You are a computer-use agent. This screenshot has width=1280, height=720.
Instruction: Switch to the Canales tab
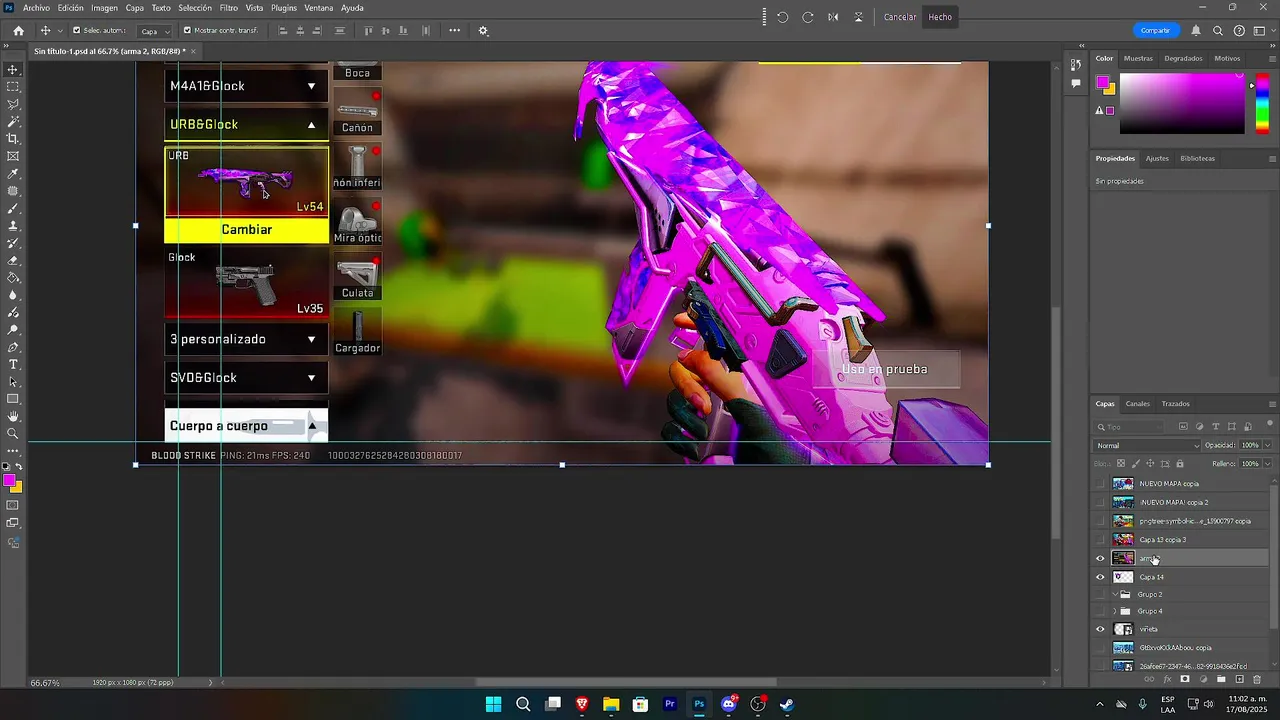click(x=1138, y=404)
